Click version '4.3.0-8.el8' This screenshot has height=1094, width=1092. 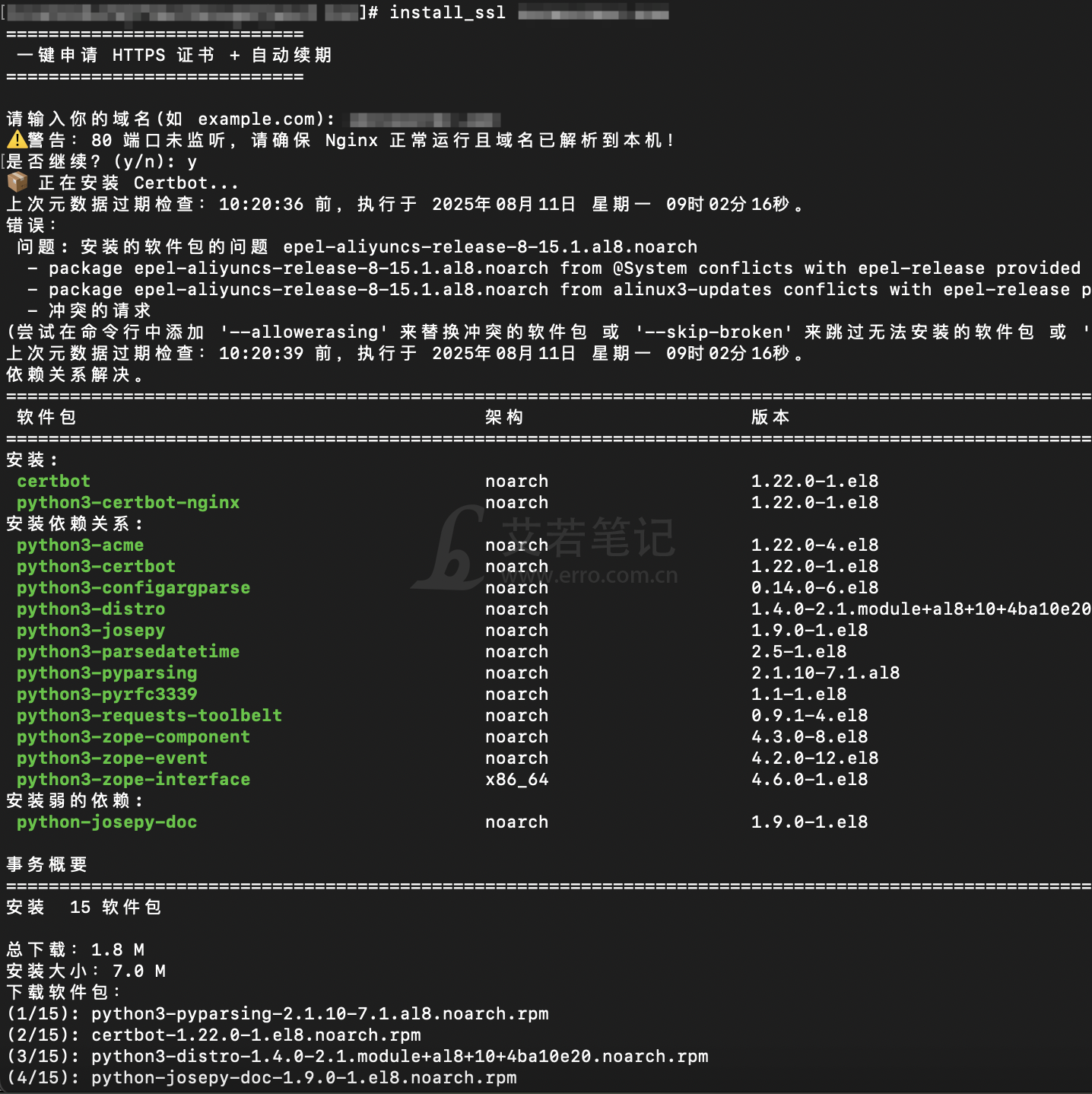point(809,736)
